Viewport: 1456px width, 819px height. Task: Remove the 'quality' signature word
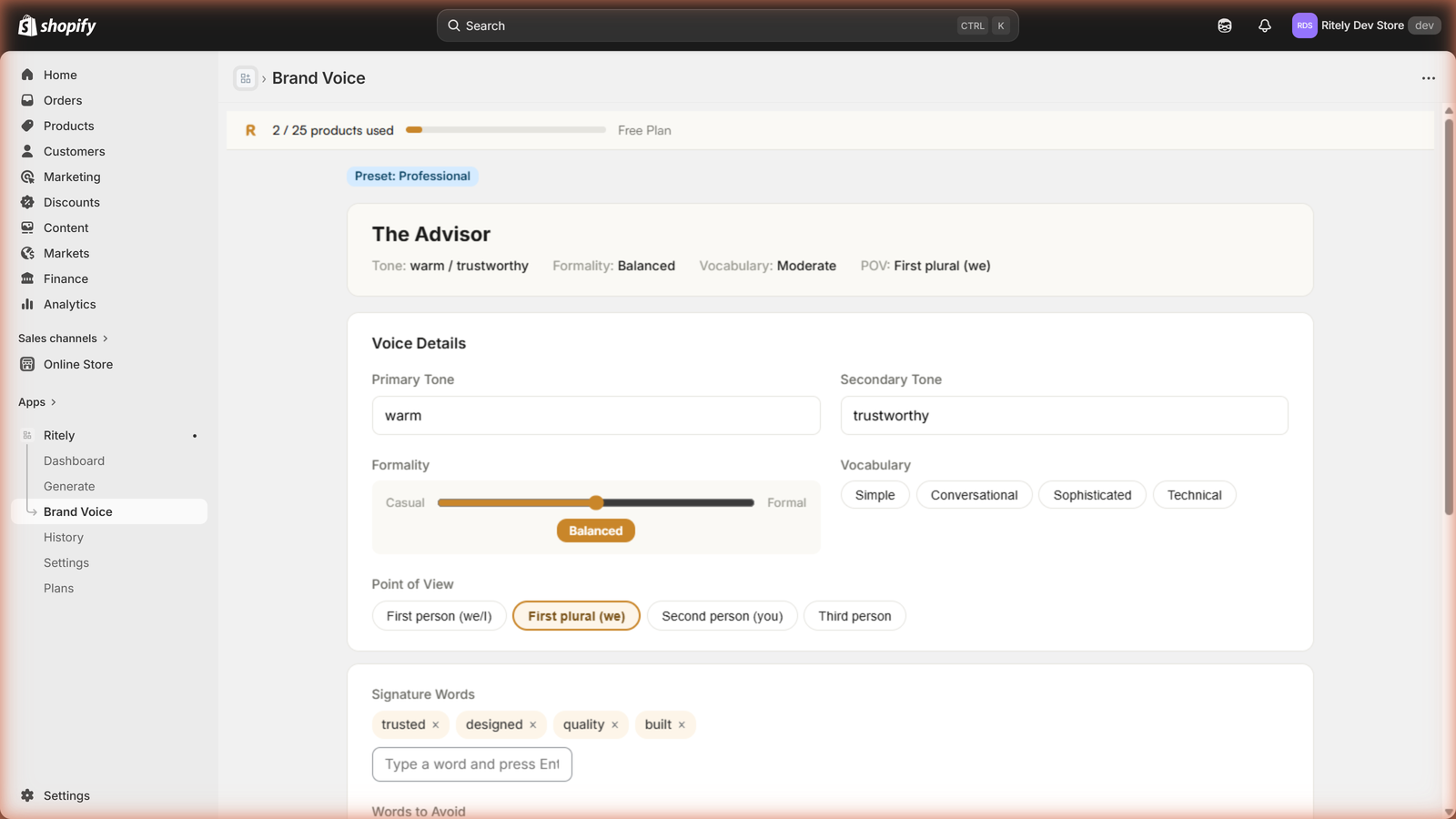(615, 724)
